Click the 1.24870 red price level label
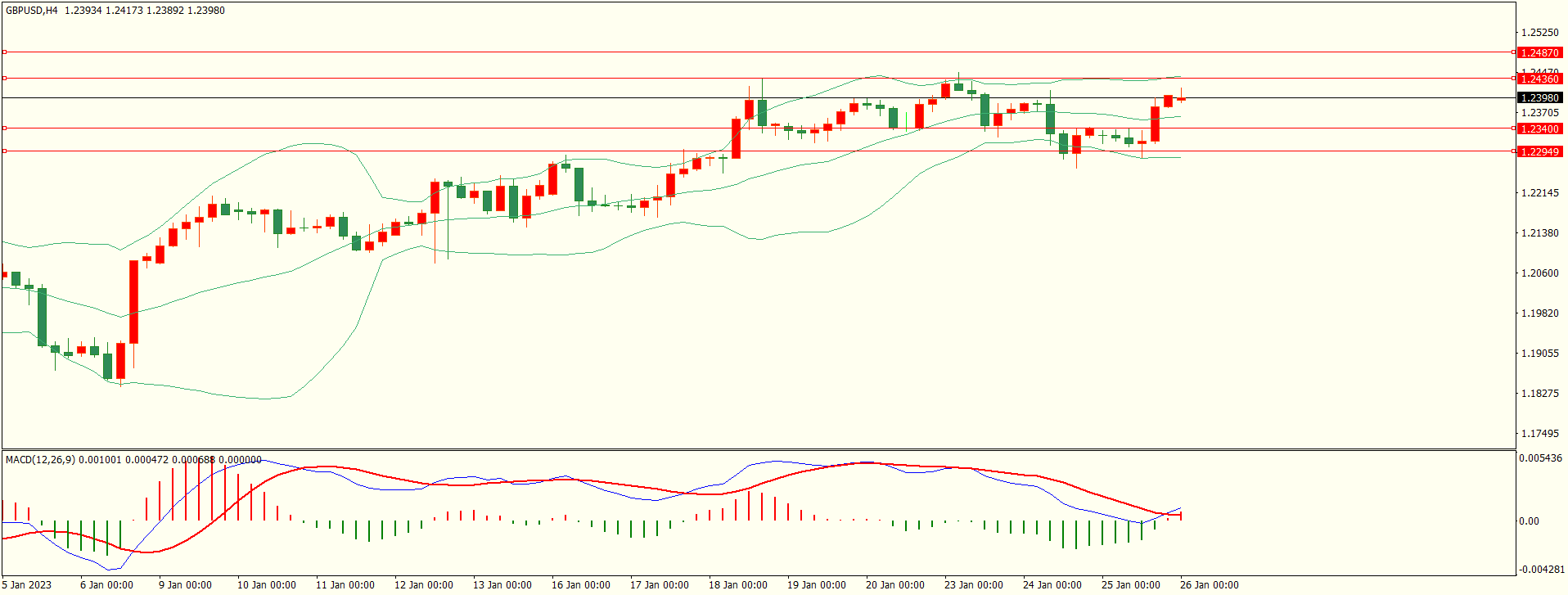Viewport: 1568px width, 595px height. (x=1539, y=52)
